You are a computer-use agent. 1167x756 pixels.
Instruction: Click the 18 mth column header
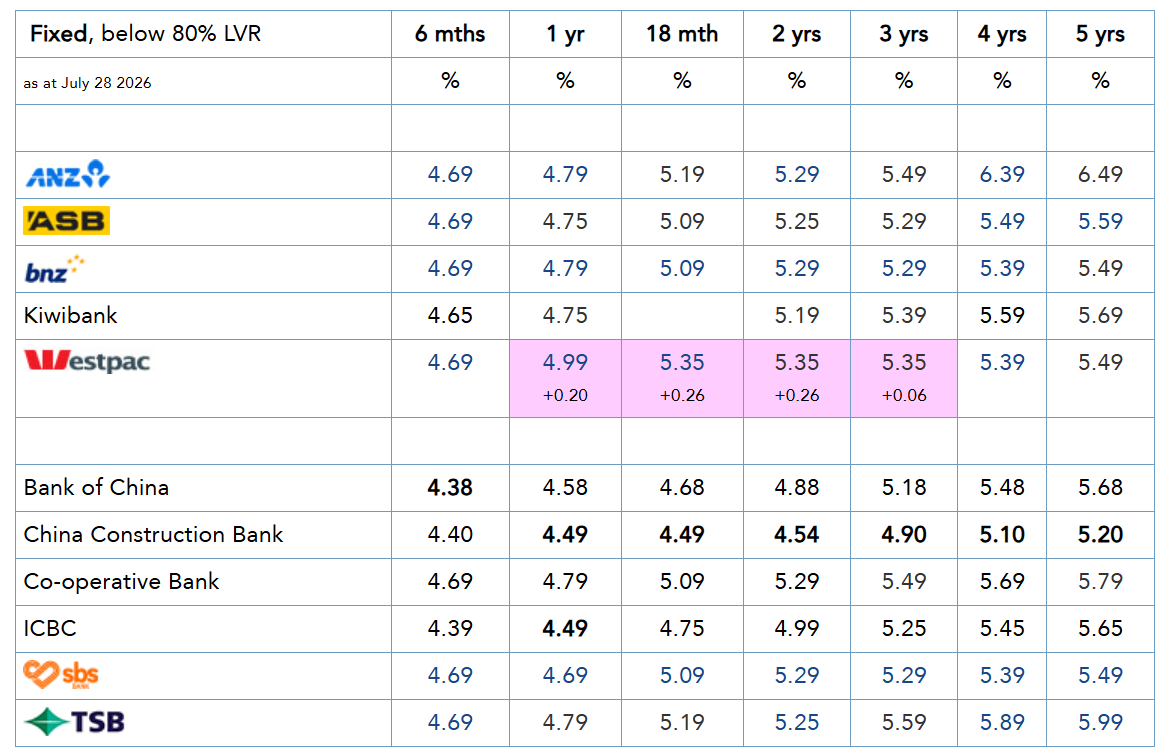pos(682,33)
